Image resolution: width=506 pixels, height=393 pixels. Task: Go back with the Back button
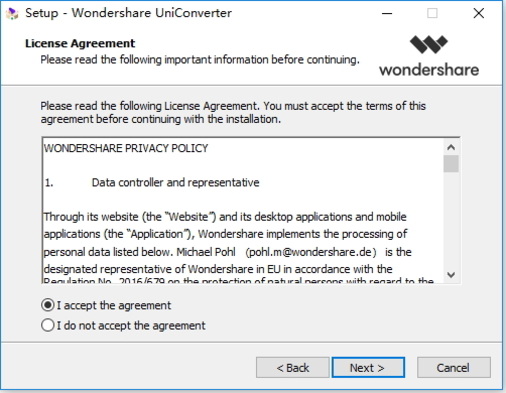293,367
